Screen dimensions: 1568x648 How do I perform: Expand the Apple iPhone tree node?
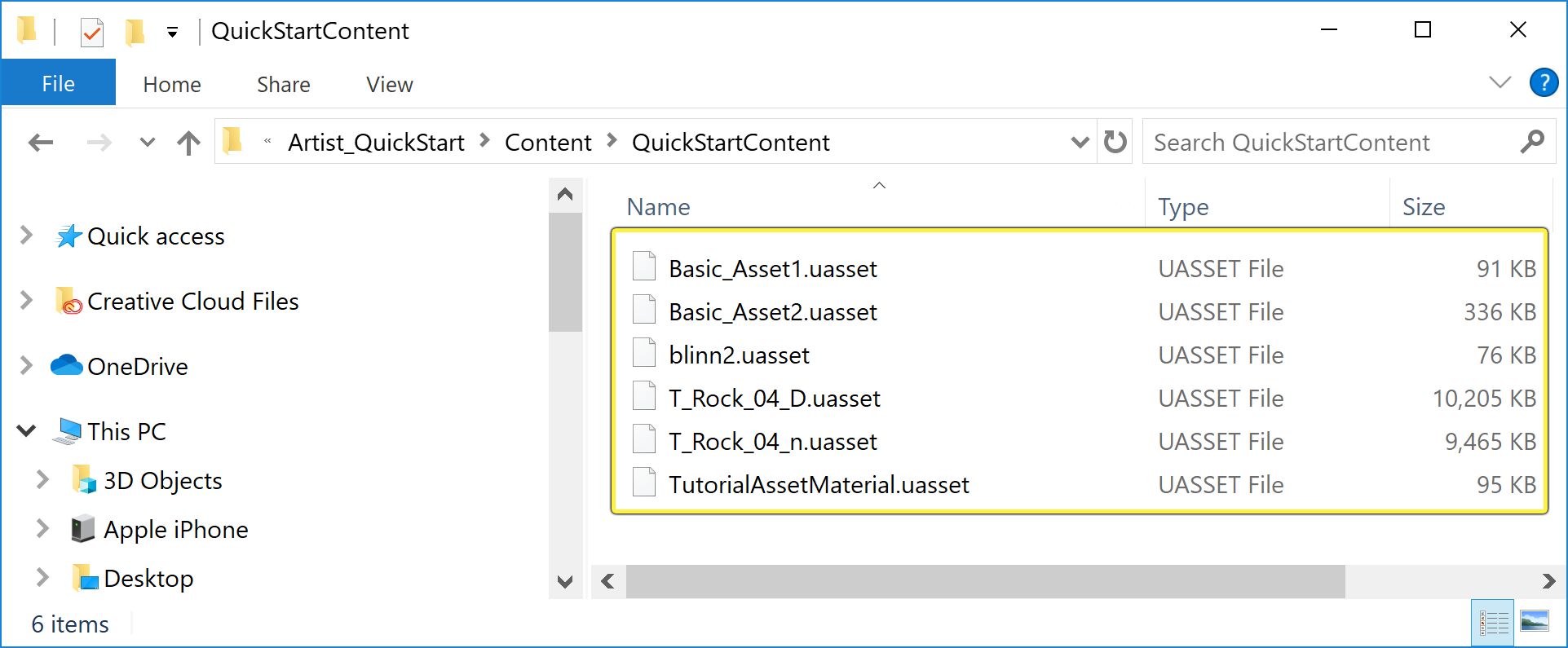pyautogui.click(x=42, y=529)
